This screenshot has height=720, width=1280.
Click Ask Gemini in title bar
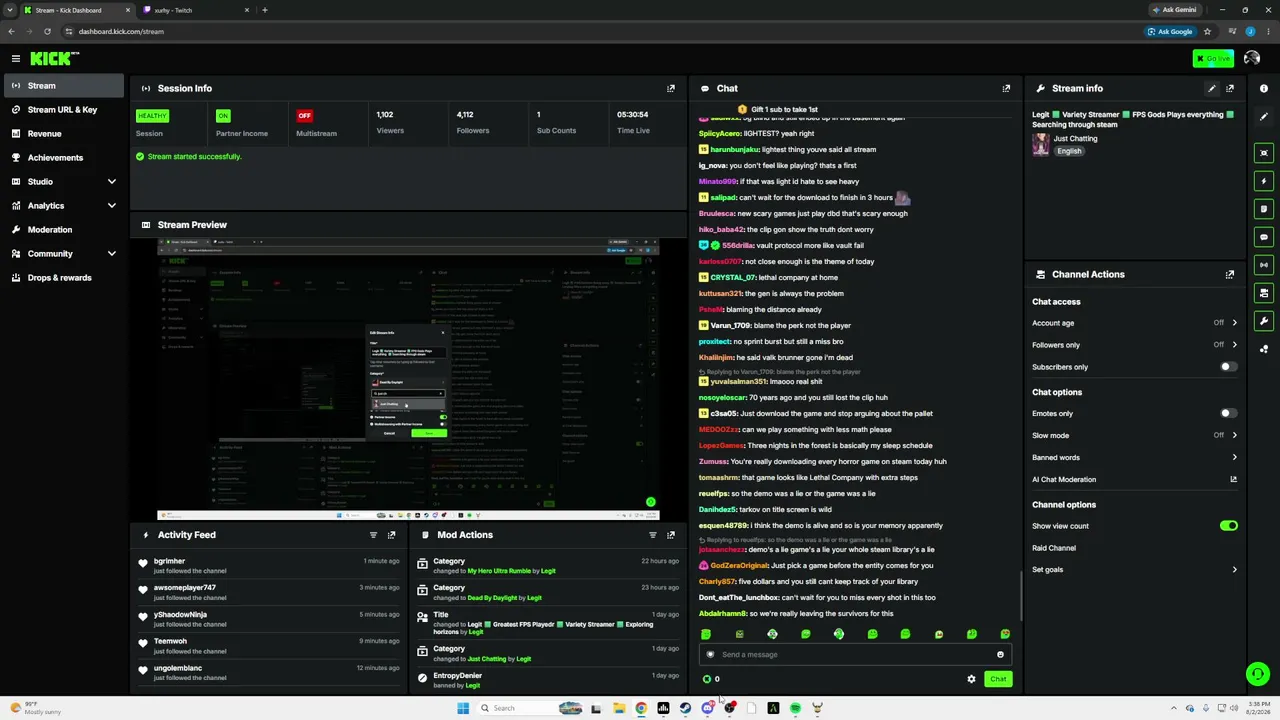click(1174, 10)
